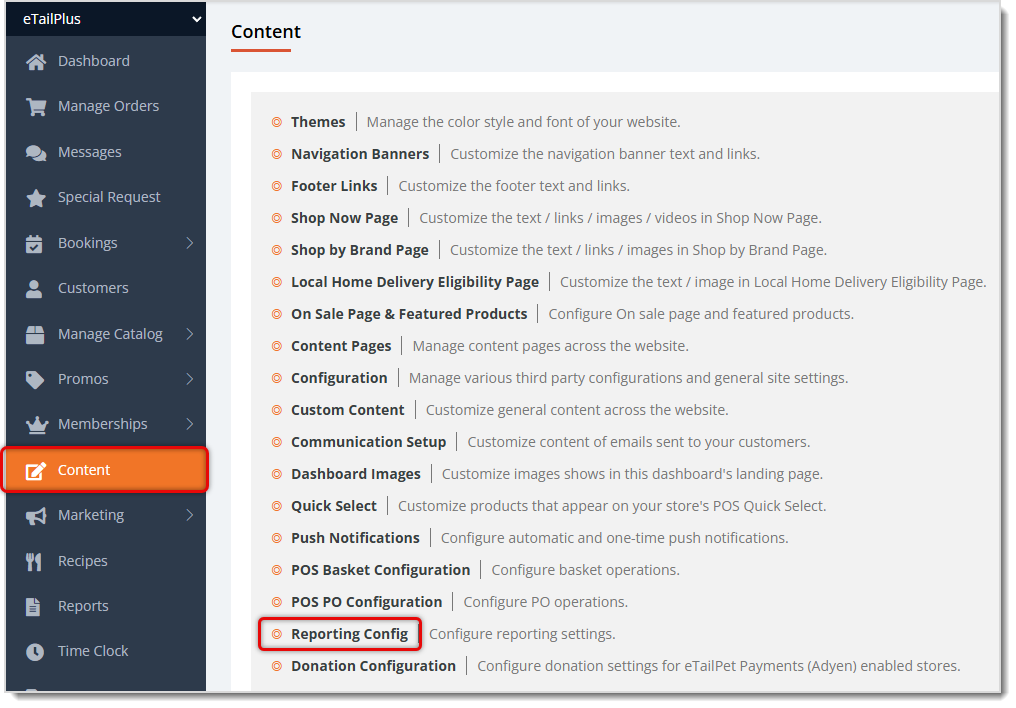This screenshot has height=708, width=1016.
Task: Select Special Request in the sidebar
Action: [x=109, y=197]
